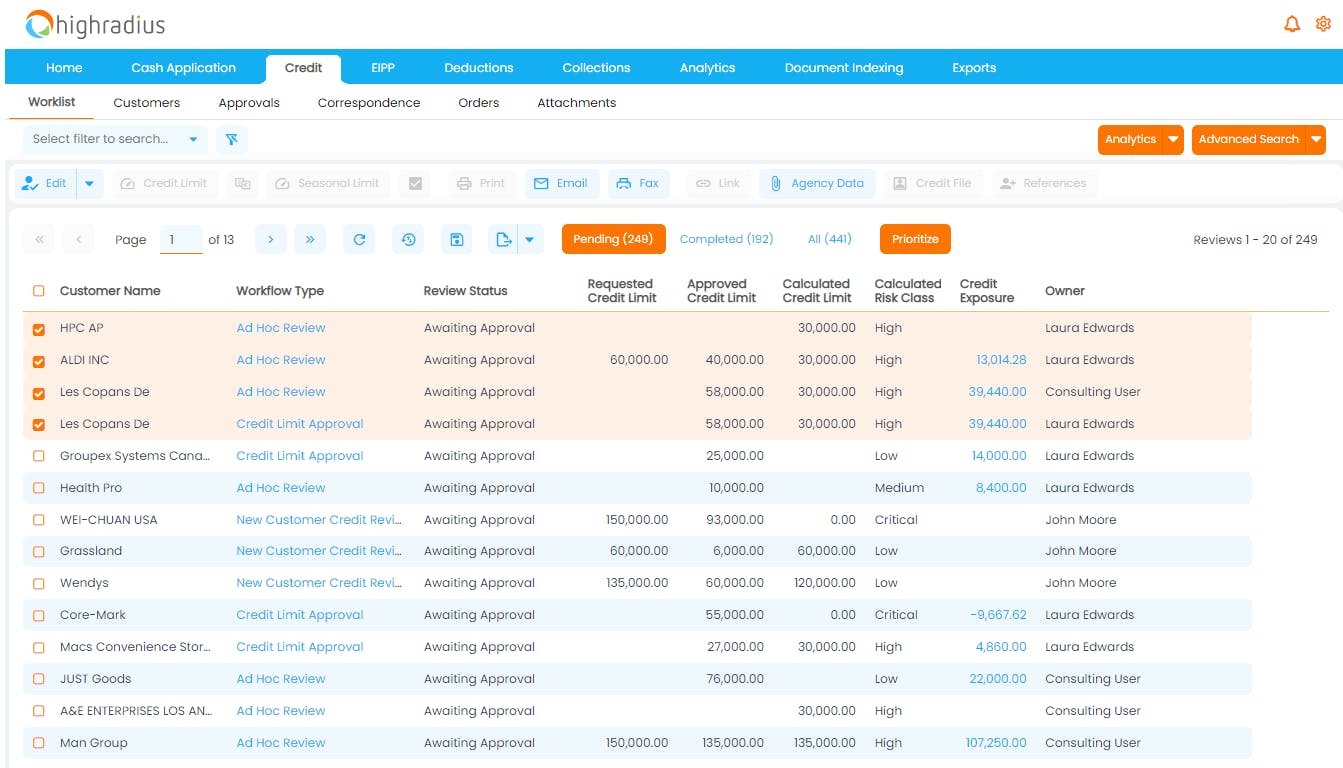The height and width of the screenshot is (768, 1343).
Task: Click the References toolbar button
Action: pyautogui.click(x=1043, y=183)
